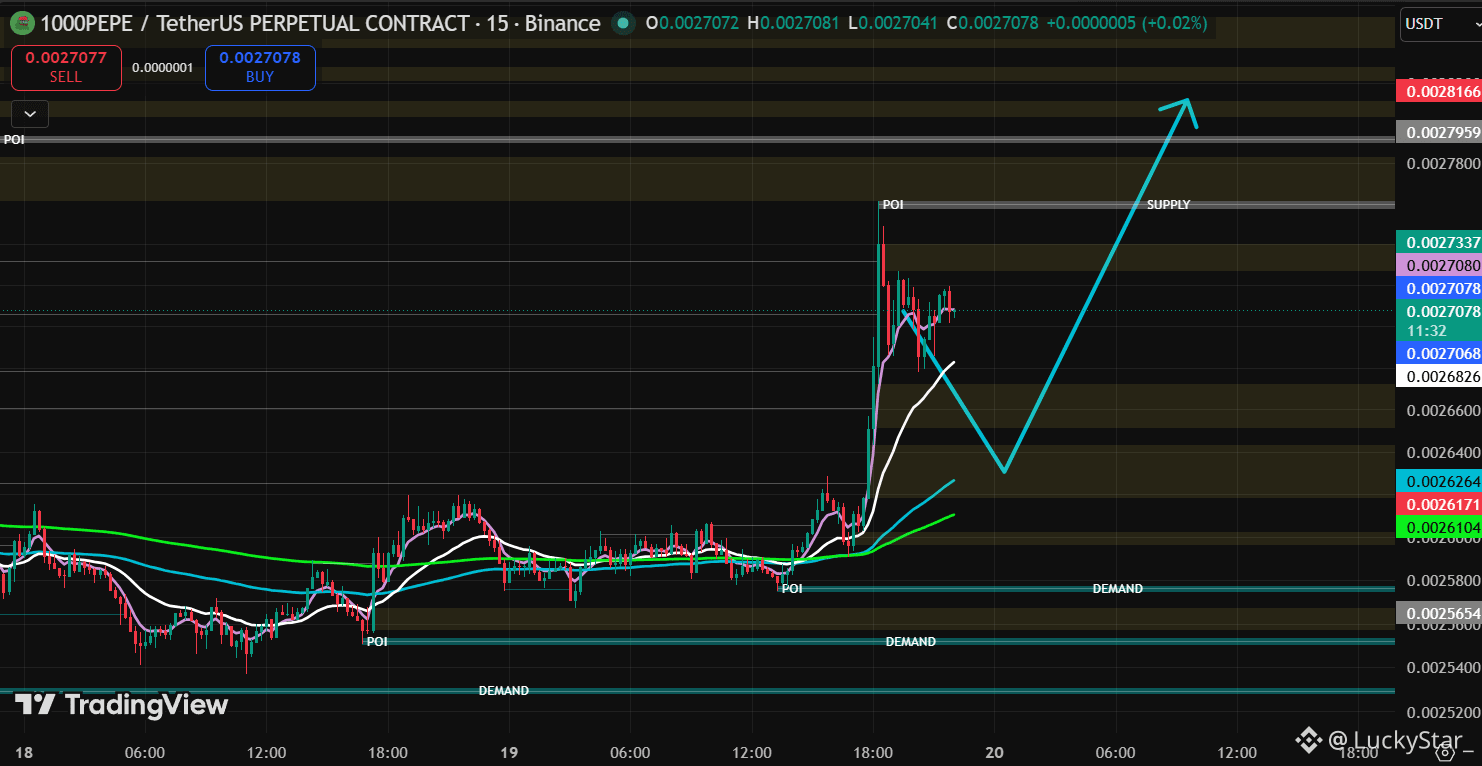1482x766 pixels.
Task: Click the 0.0025400 price axis tick
Action: tap(1442, 667)
